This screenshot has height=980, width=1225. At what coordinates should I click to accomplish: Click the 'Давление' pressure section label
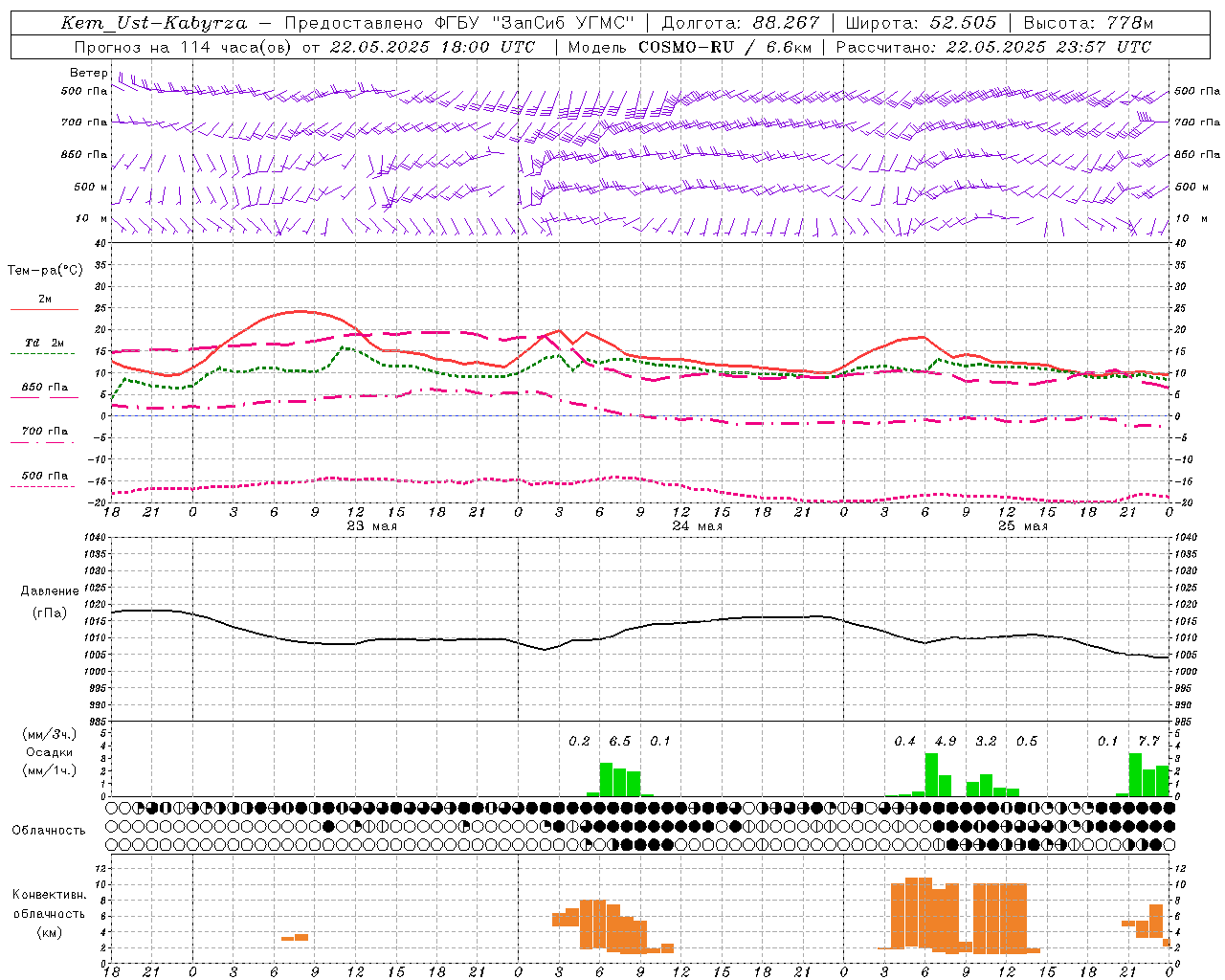tap(50, 591)
